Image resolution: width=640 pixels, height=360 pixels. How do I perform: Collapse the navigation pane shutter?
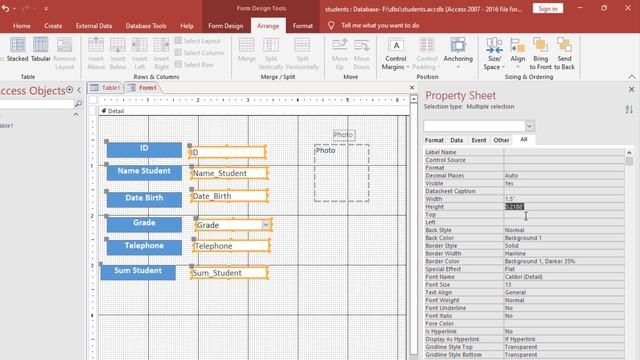[79, 90]
